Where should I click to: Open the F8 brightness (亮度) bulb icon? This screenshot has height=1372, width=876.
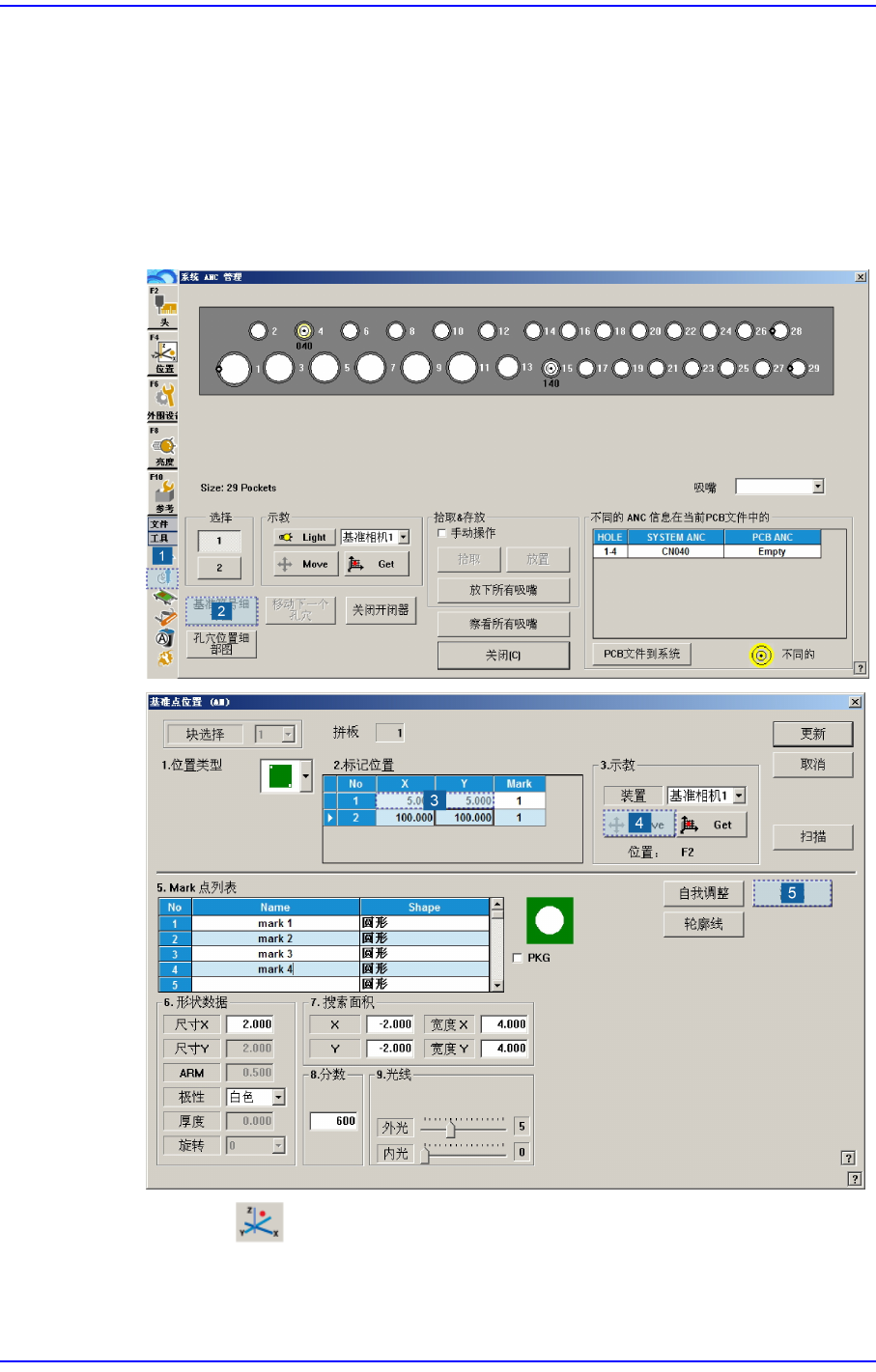(163, 447)
